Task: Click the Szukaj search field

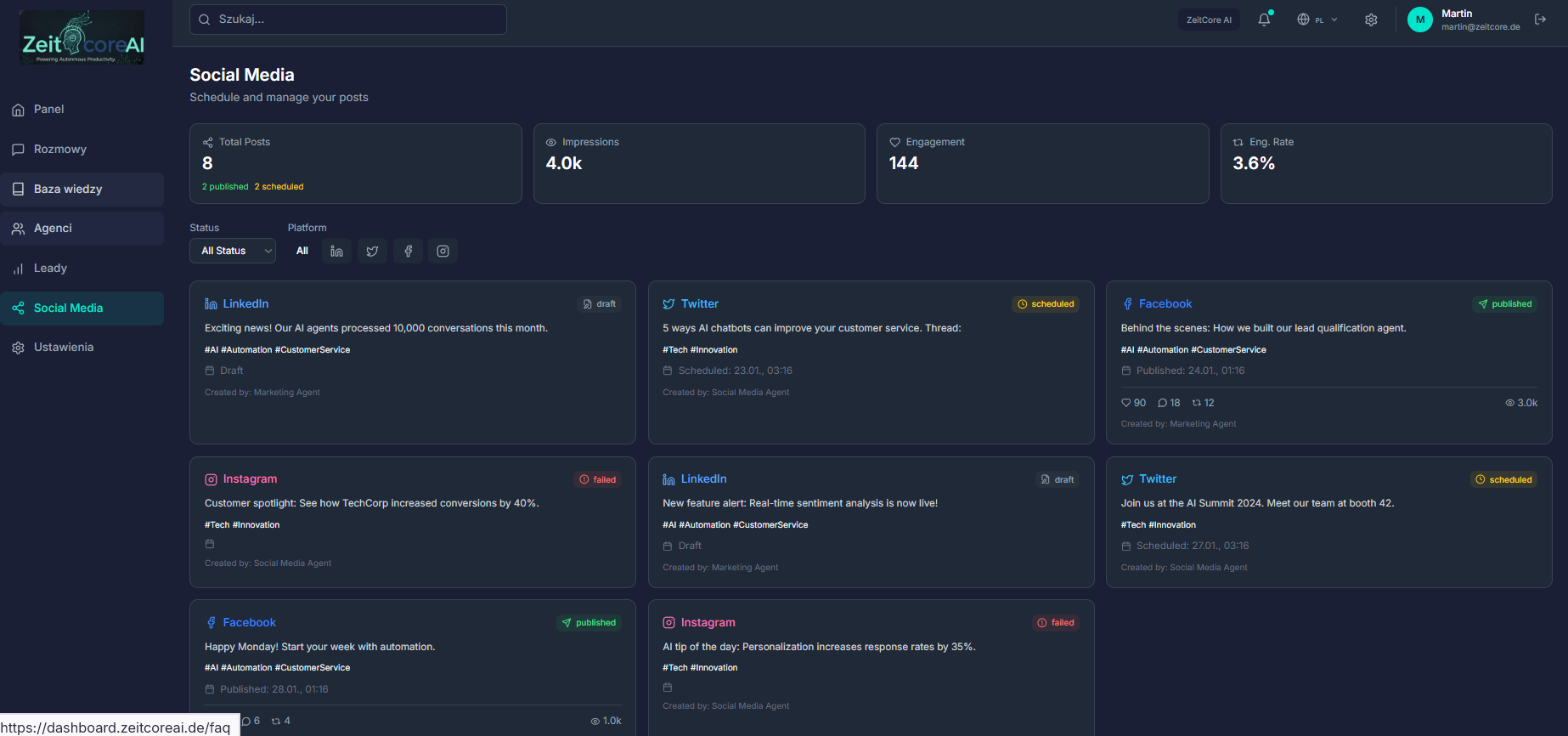Action: point(348,20)
